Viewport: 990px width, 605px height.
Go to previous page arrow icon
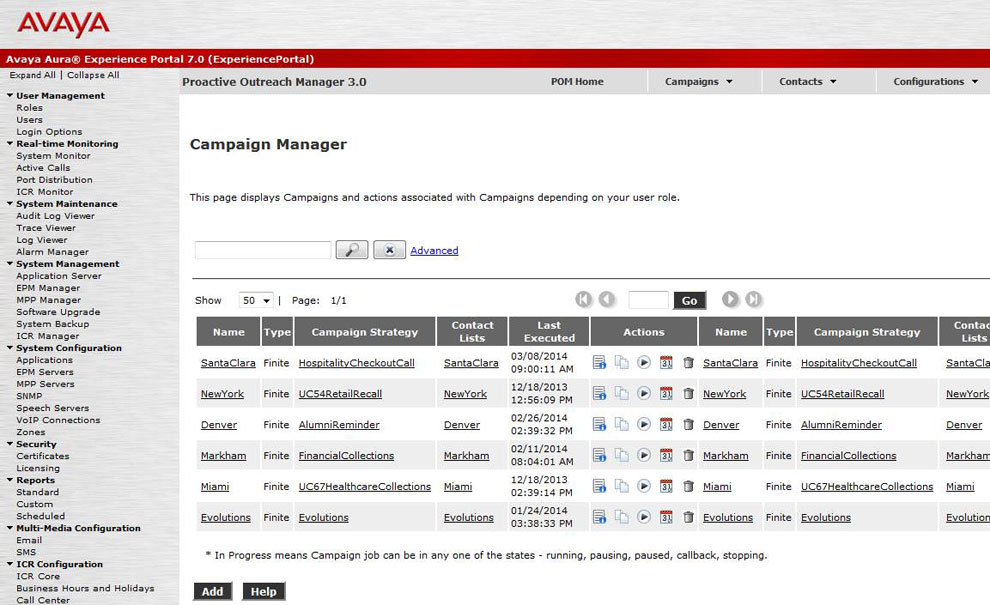click(607, 299)
